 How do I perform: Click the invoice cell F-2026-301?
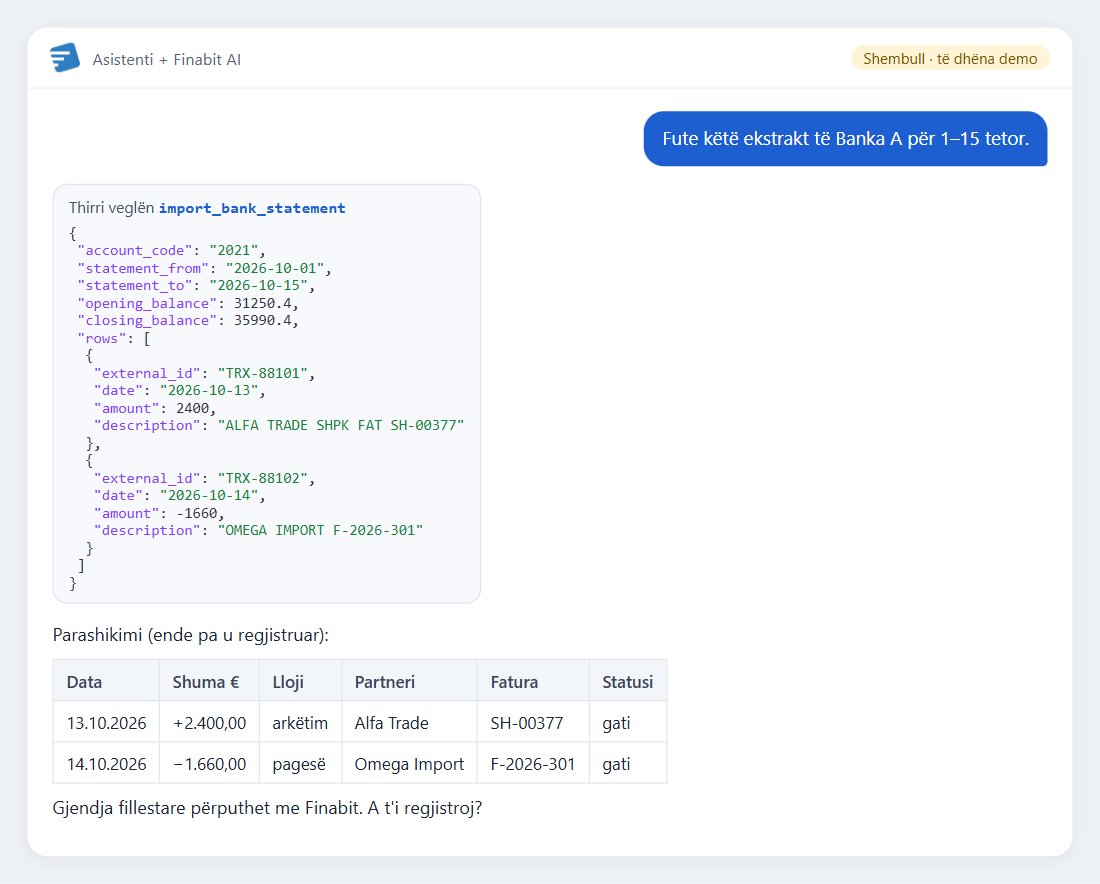pyautogui.click(x=532, y=764)
